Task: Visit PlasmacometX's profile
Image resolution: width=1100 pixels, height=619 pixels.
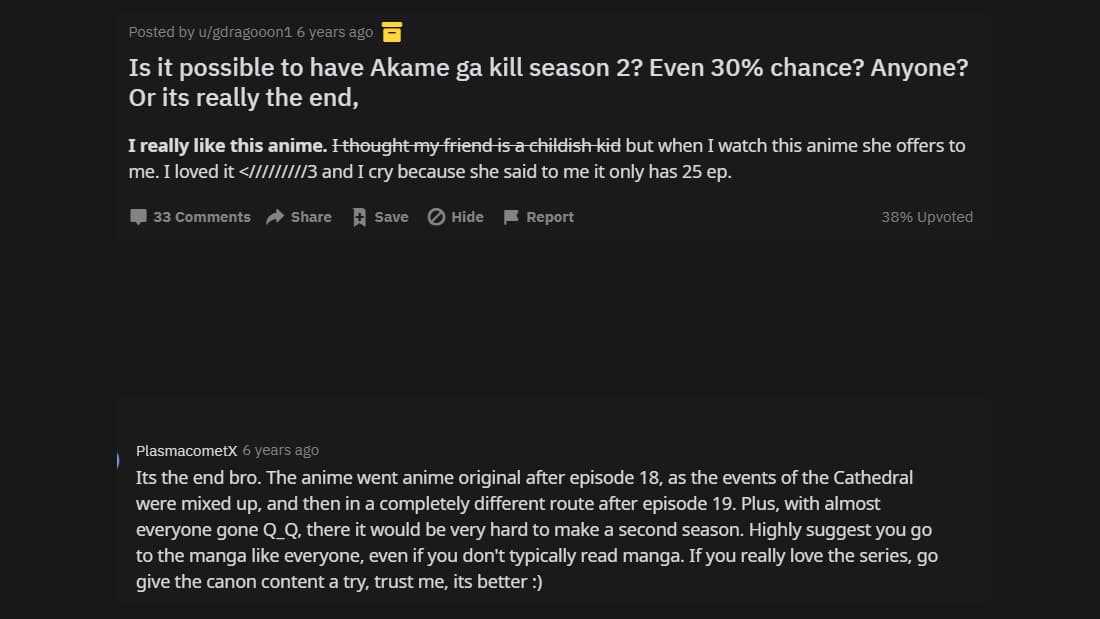Action: [186, 450]
